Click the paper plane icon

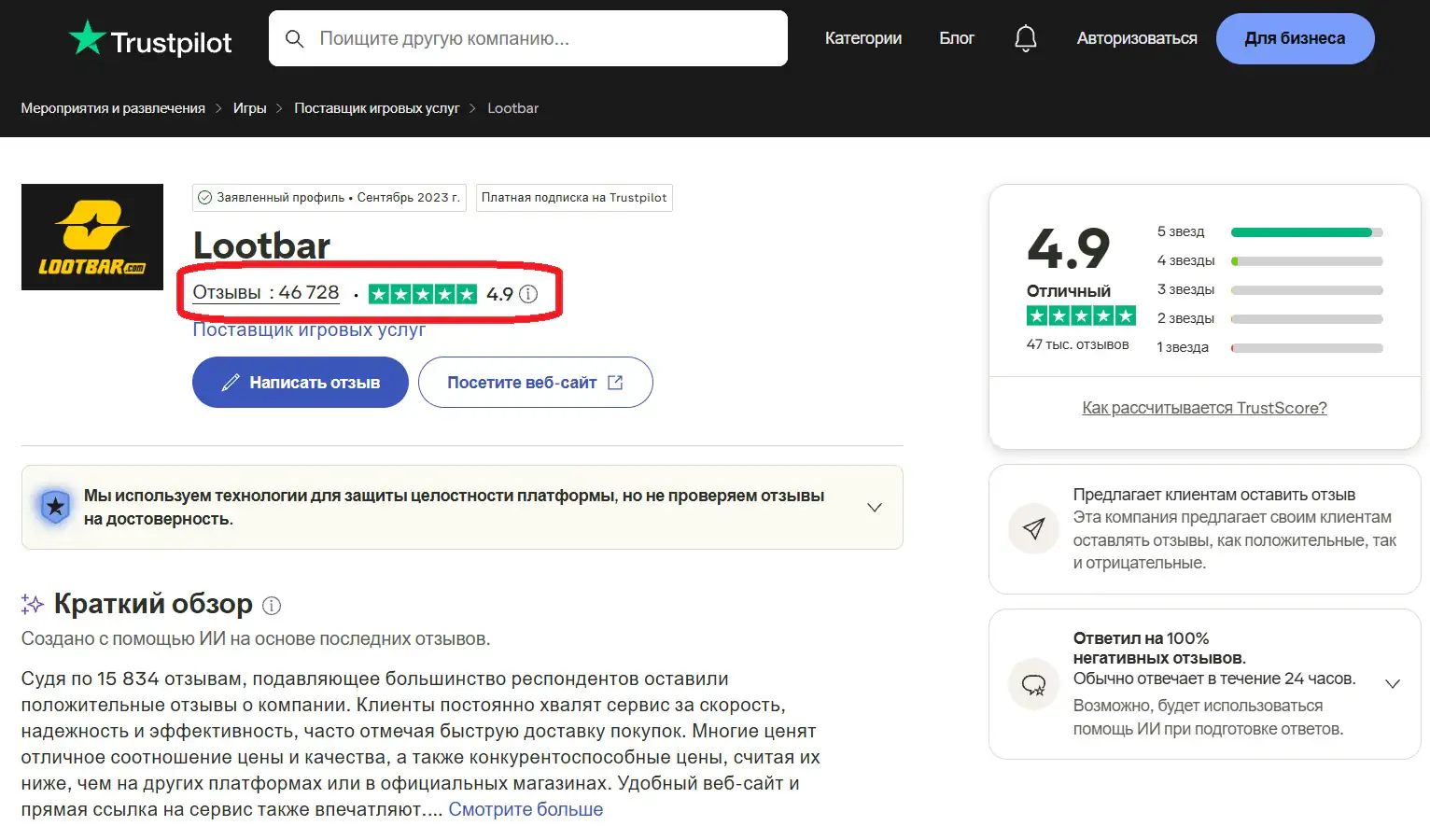[x=1033, y=528]
